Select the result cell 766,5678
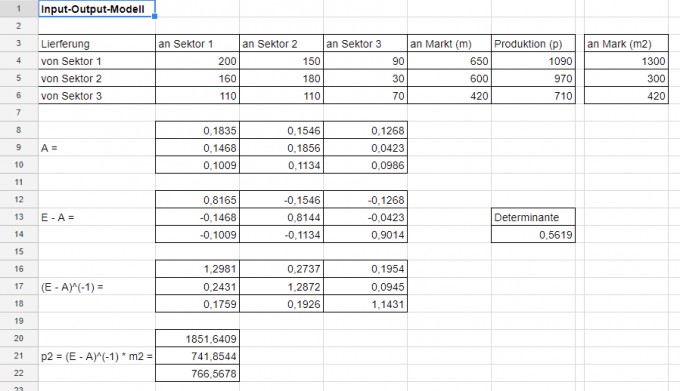The height and width of the screenshot is (391, 680). click(197, 373)
